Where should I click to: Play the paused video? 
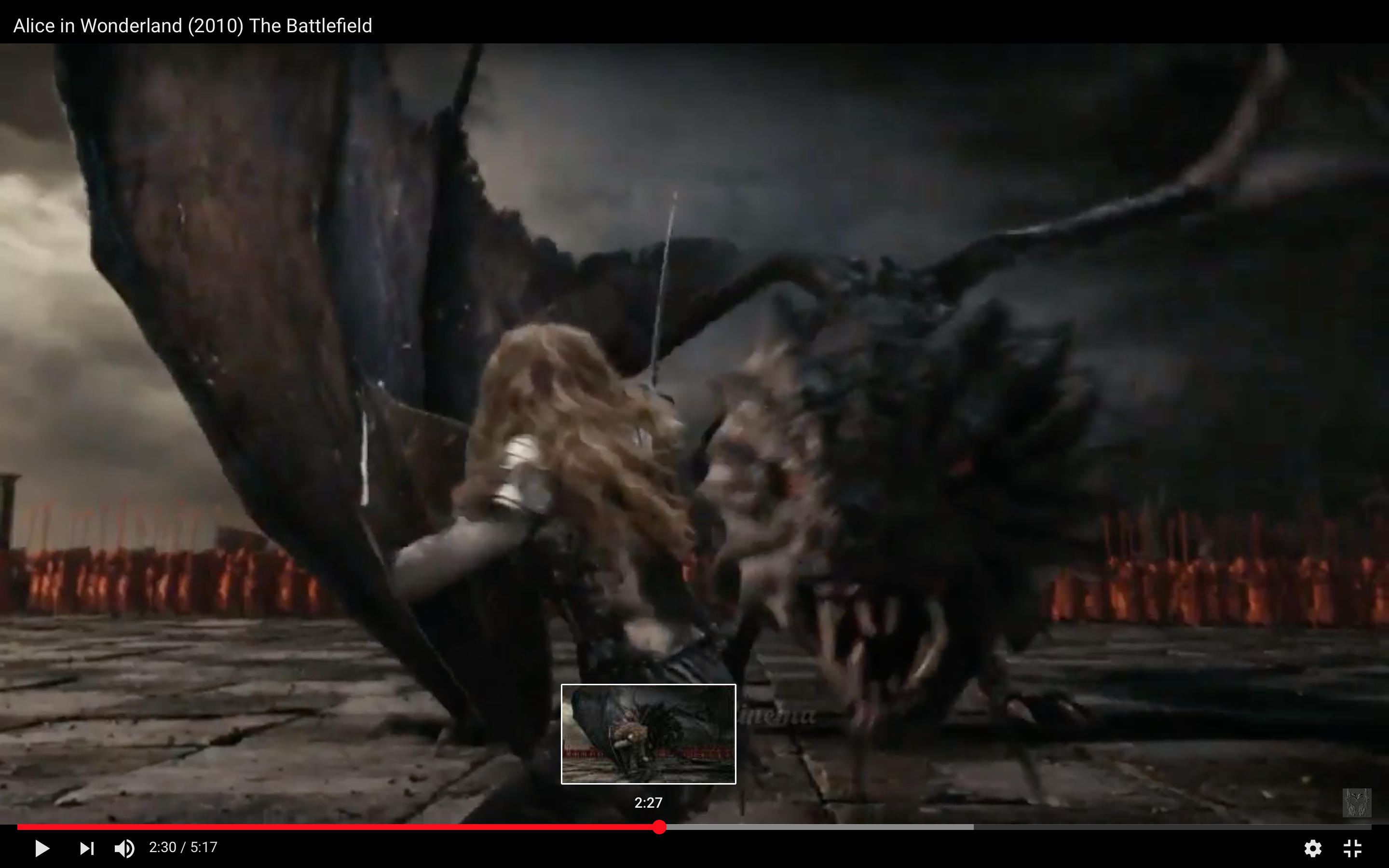42,848
